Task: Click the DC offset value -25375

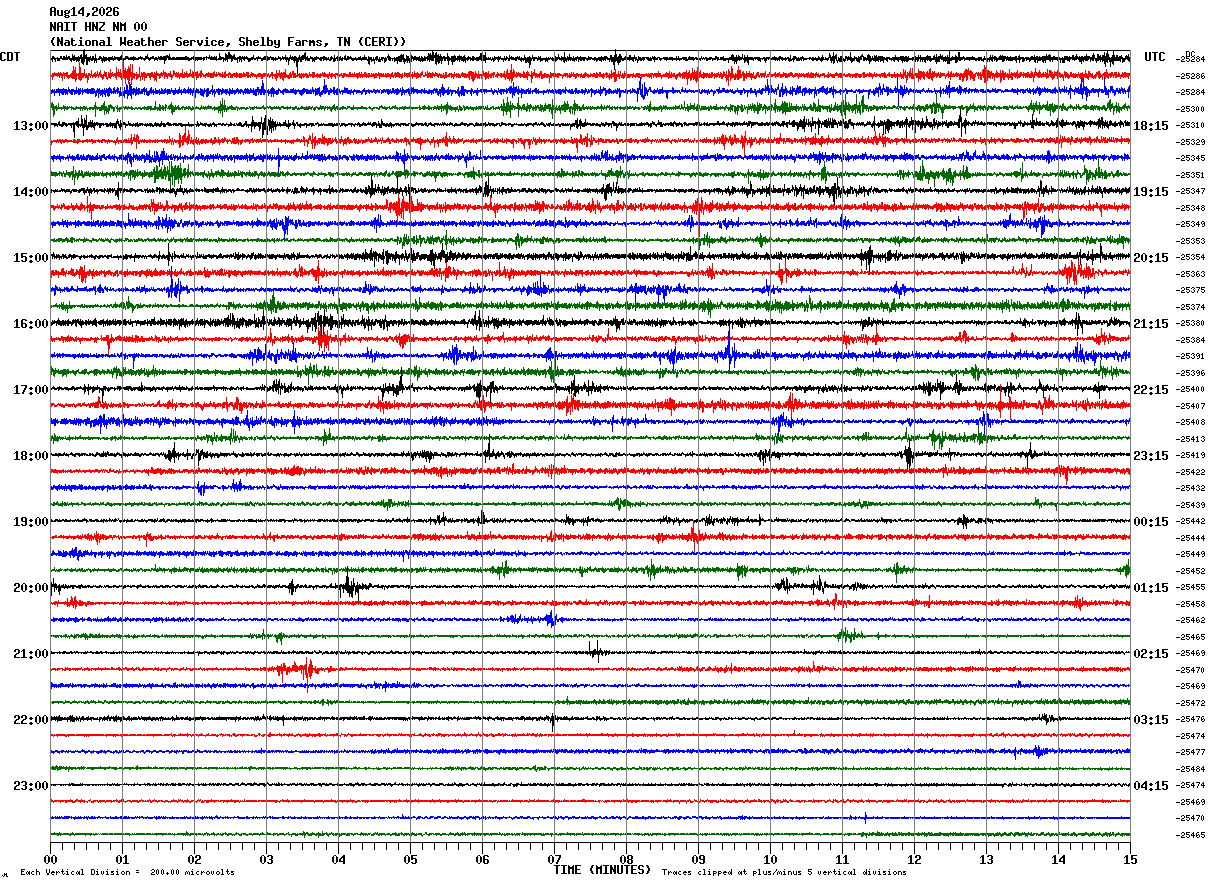Action: [x=1190, y=290]
